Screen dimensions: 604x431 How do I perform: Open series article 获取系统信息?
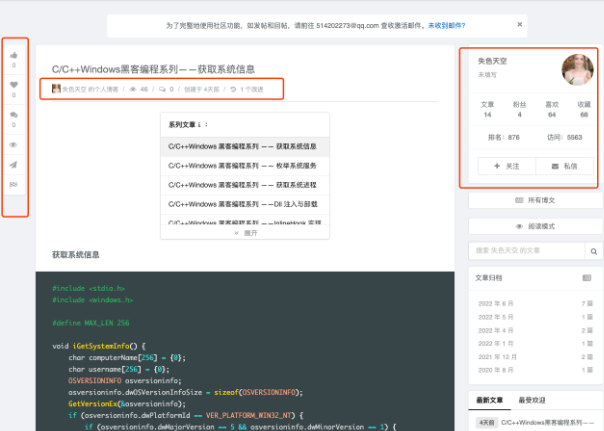click(x=245, y=146)
